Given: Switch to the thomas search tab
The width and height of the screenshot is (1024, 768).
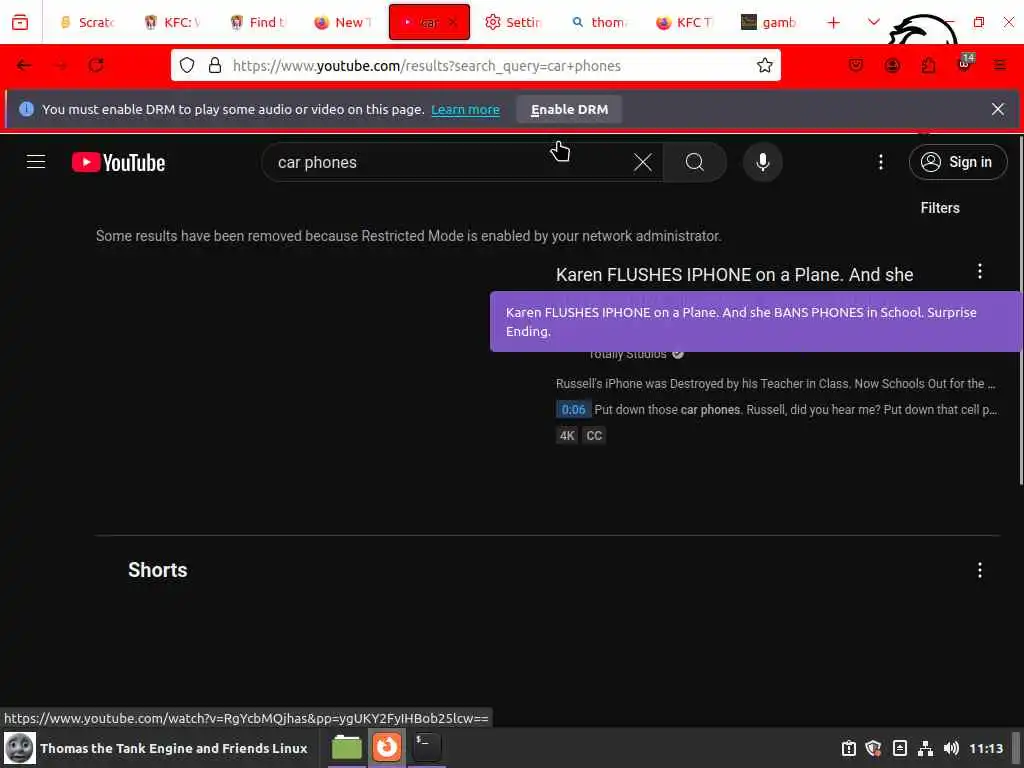Looking at the screenshot, I should click(x=599, y=22).
